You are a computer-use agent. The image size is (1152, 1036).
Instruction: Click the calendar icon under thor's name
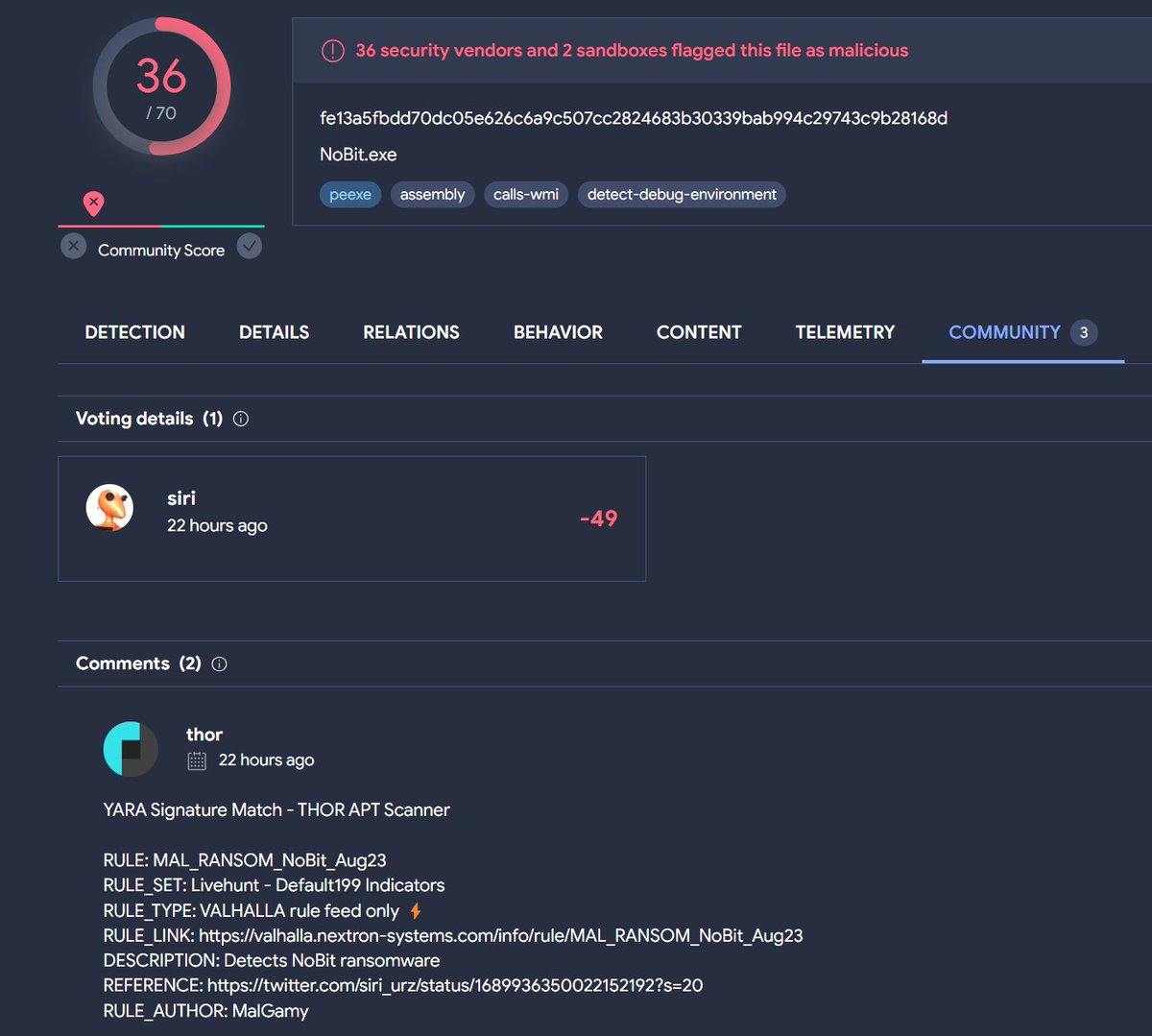pyautogui.click(x=197, y=760)
